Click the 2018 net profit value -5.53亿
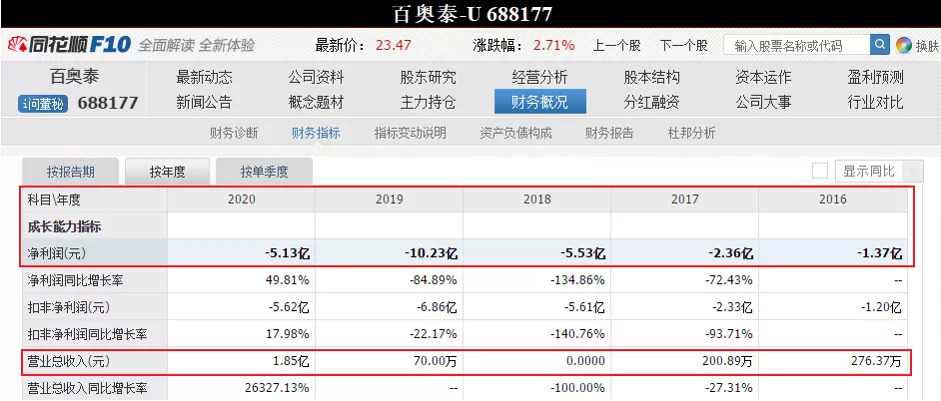 point(583,254)
